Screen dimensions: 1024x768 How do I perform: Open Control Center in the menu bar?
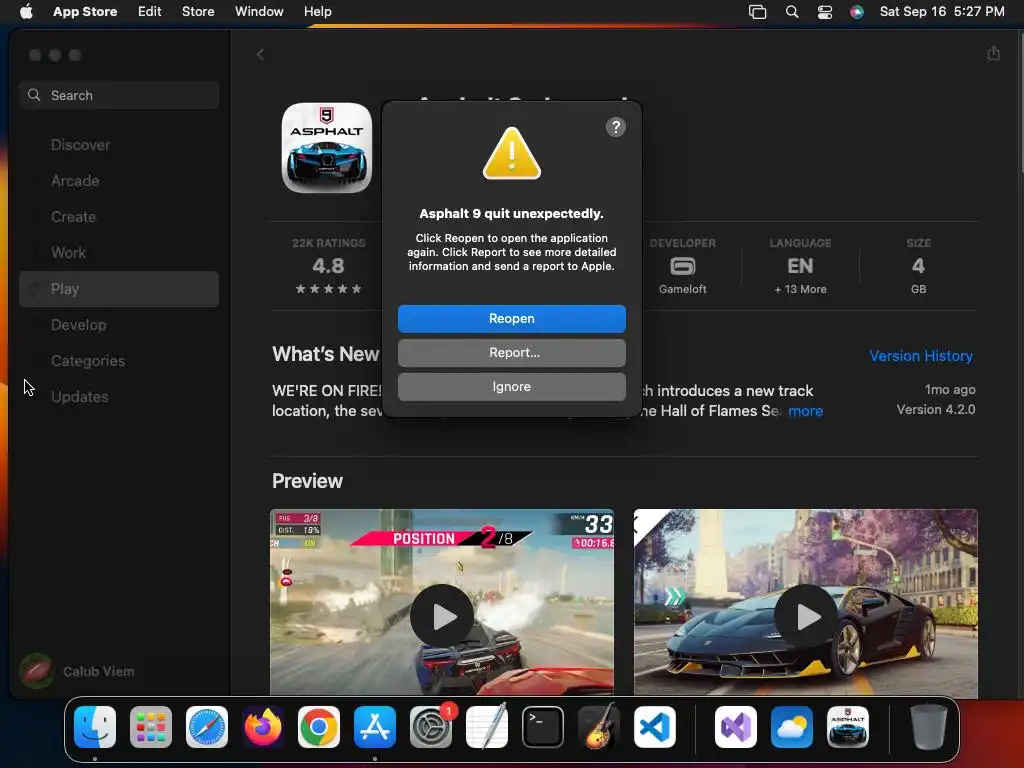click(x=825, y=12)
